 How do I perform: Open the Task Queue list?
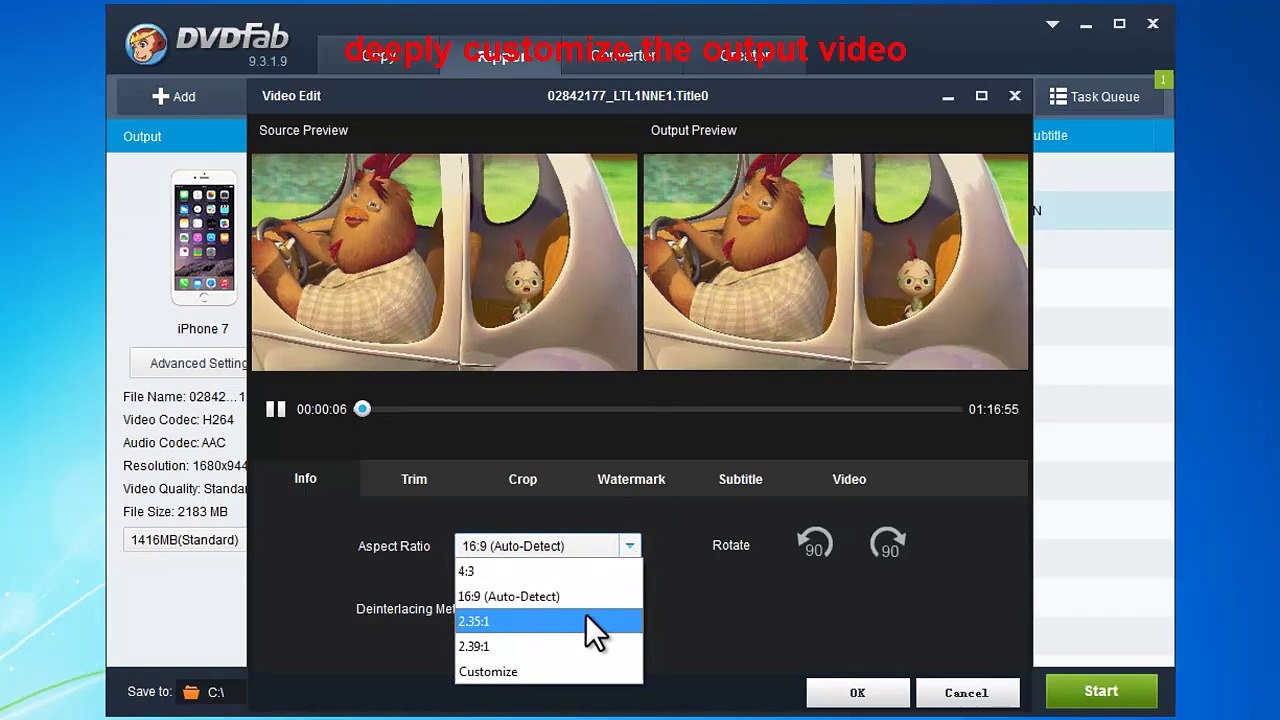(x=1094, y=96)
